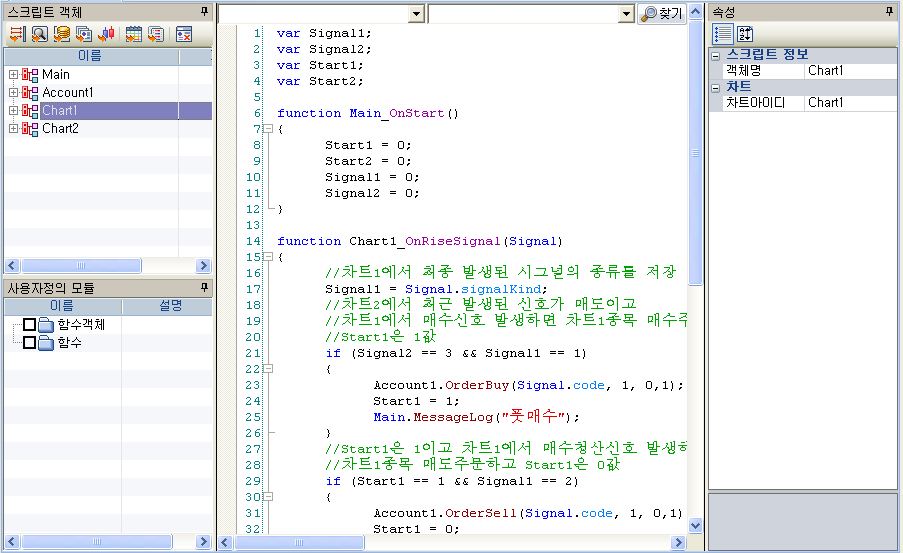Click the gold coins account object icon
The width and height of the screenshot is (903, 553).
[62, 34]
